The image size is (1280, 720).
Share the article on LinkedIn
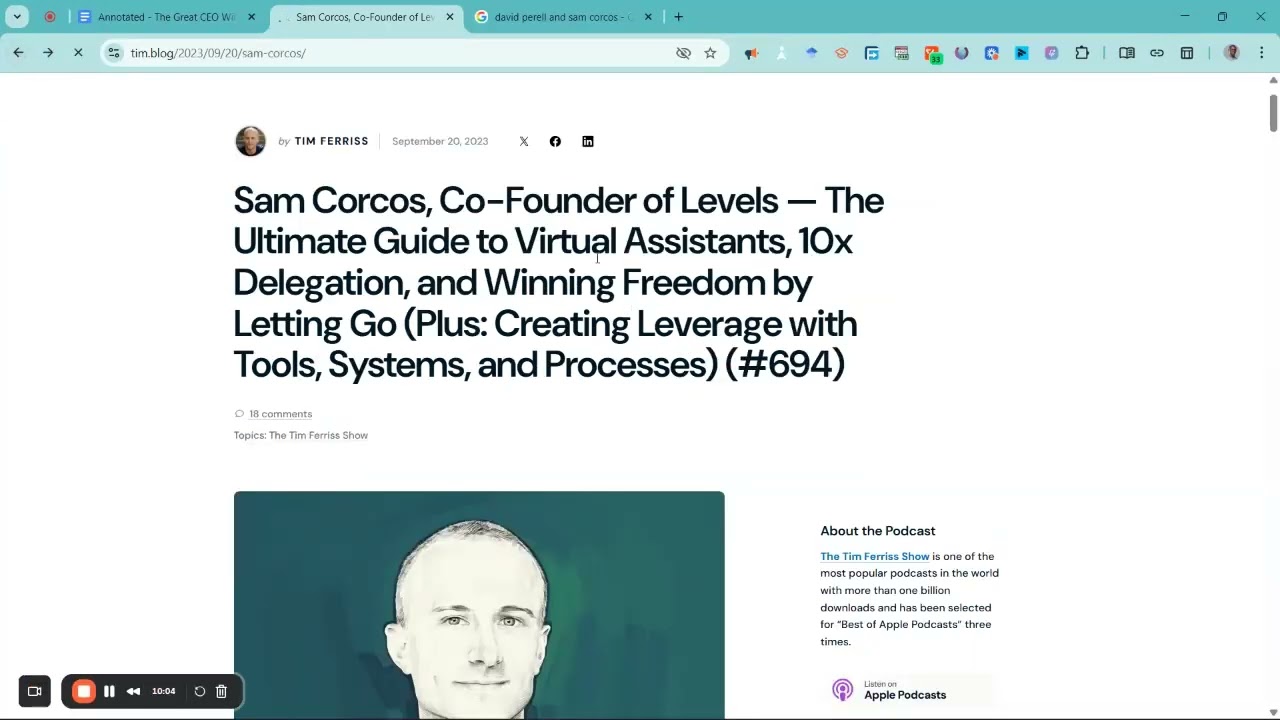[x=588, y=141]
